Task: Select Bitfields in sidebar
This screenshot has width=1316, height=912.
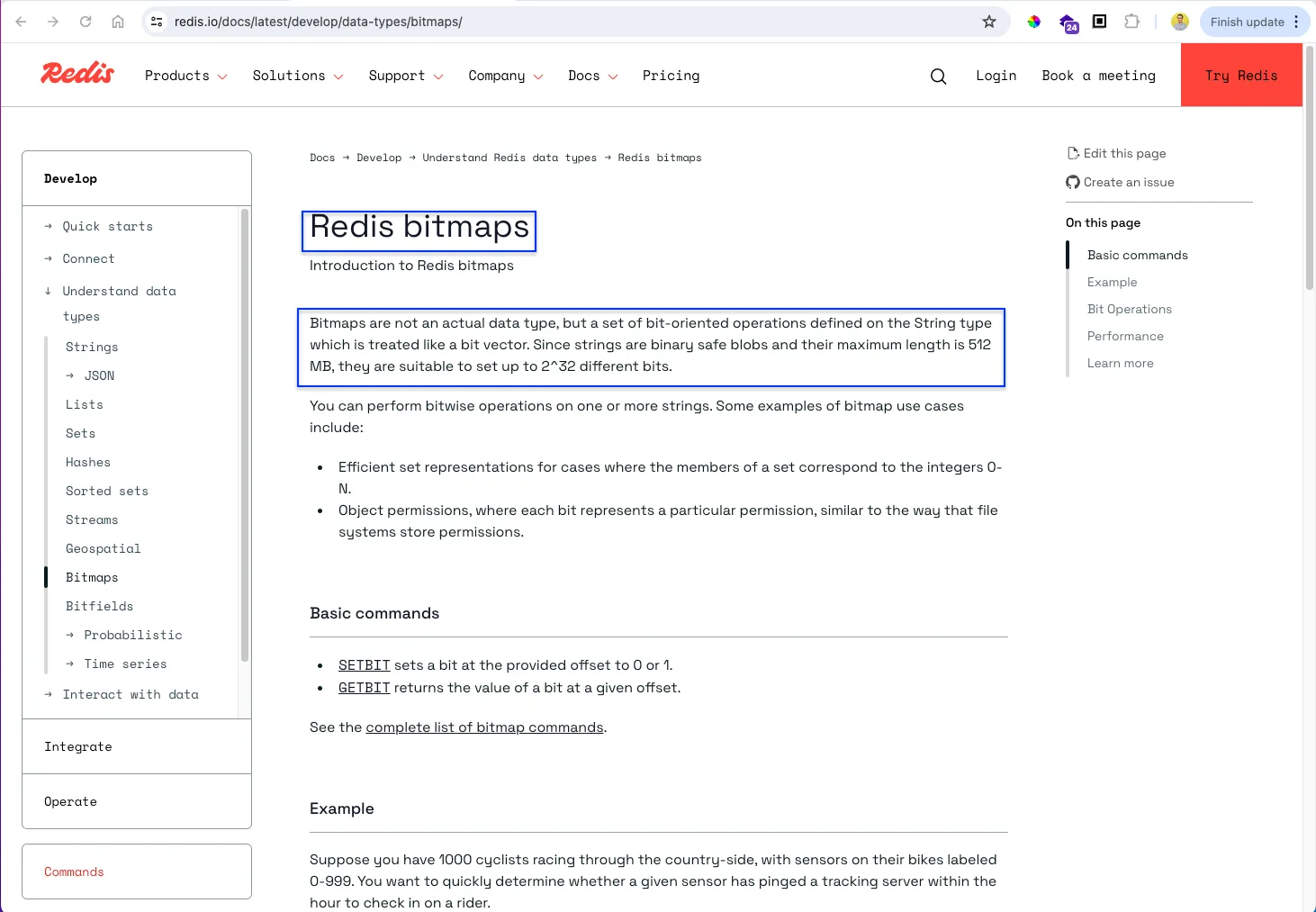Action: 99,606
